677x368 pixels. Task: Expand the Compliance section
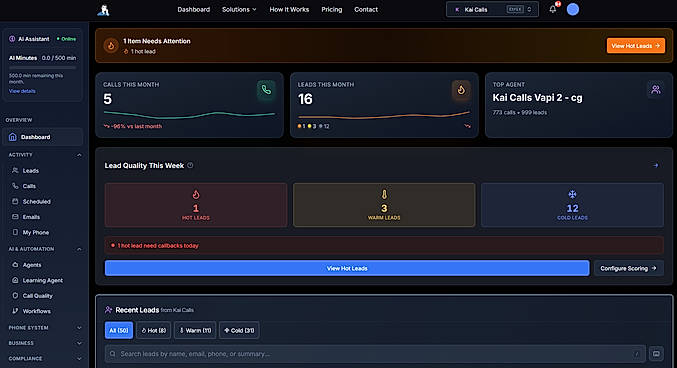point(79,358)
